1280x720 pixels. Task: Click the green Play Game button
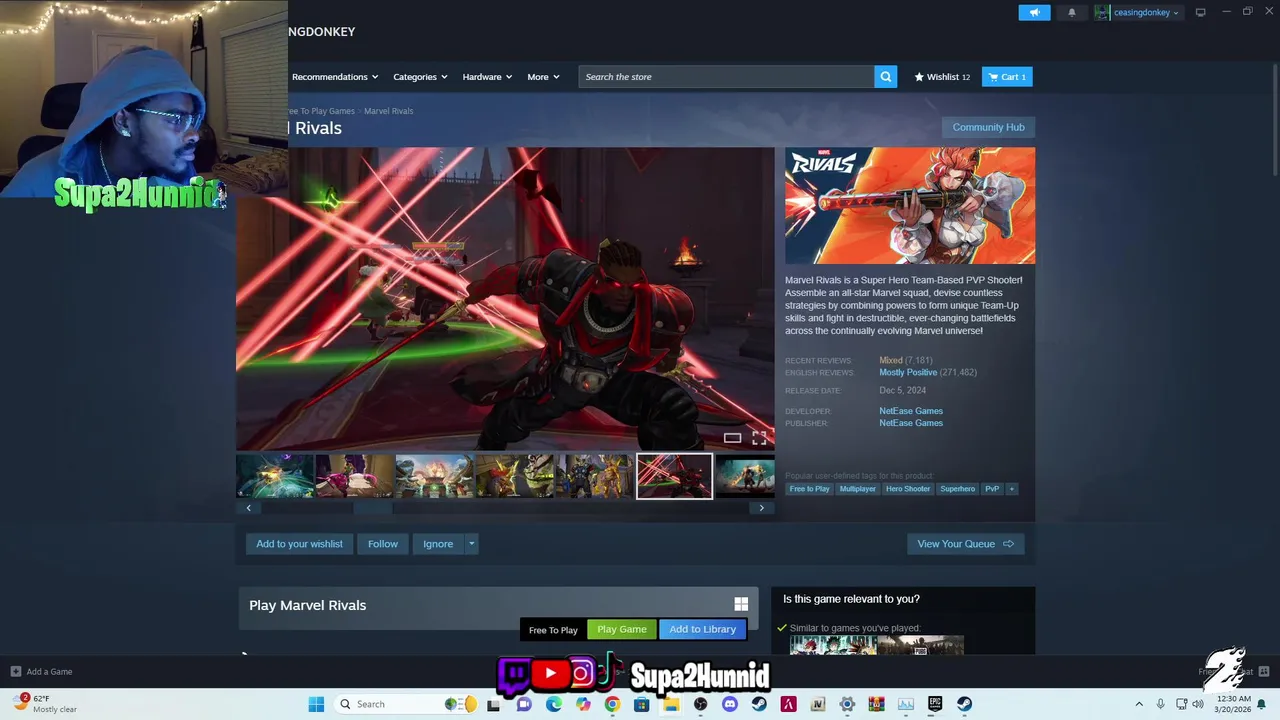(622, 629)
